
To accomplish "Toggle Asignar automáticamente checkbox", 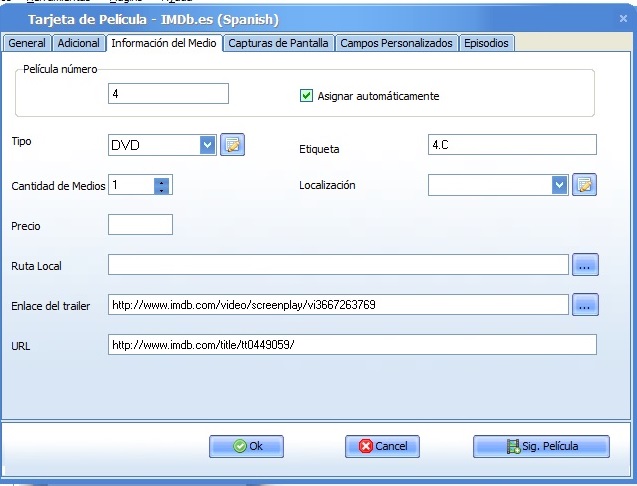I will pyautogui.click(x=307, y=97).
